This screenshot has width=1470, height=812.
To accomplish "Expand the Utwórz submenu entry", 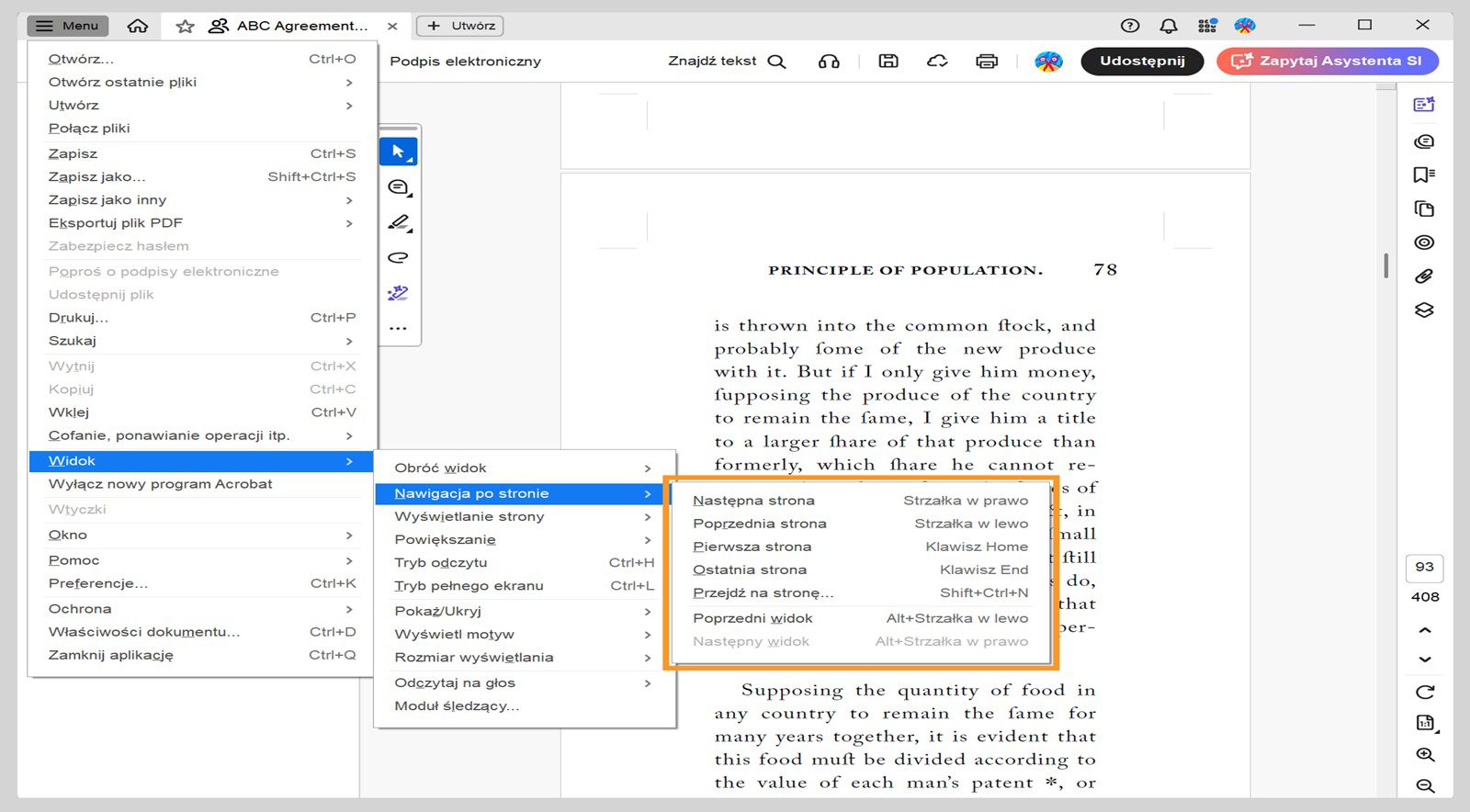I will click(201, 105).
